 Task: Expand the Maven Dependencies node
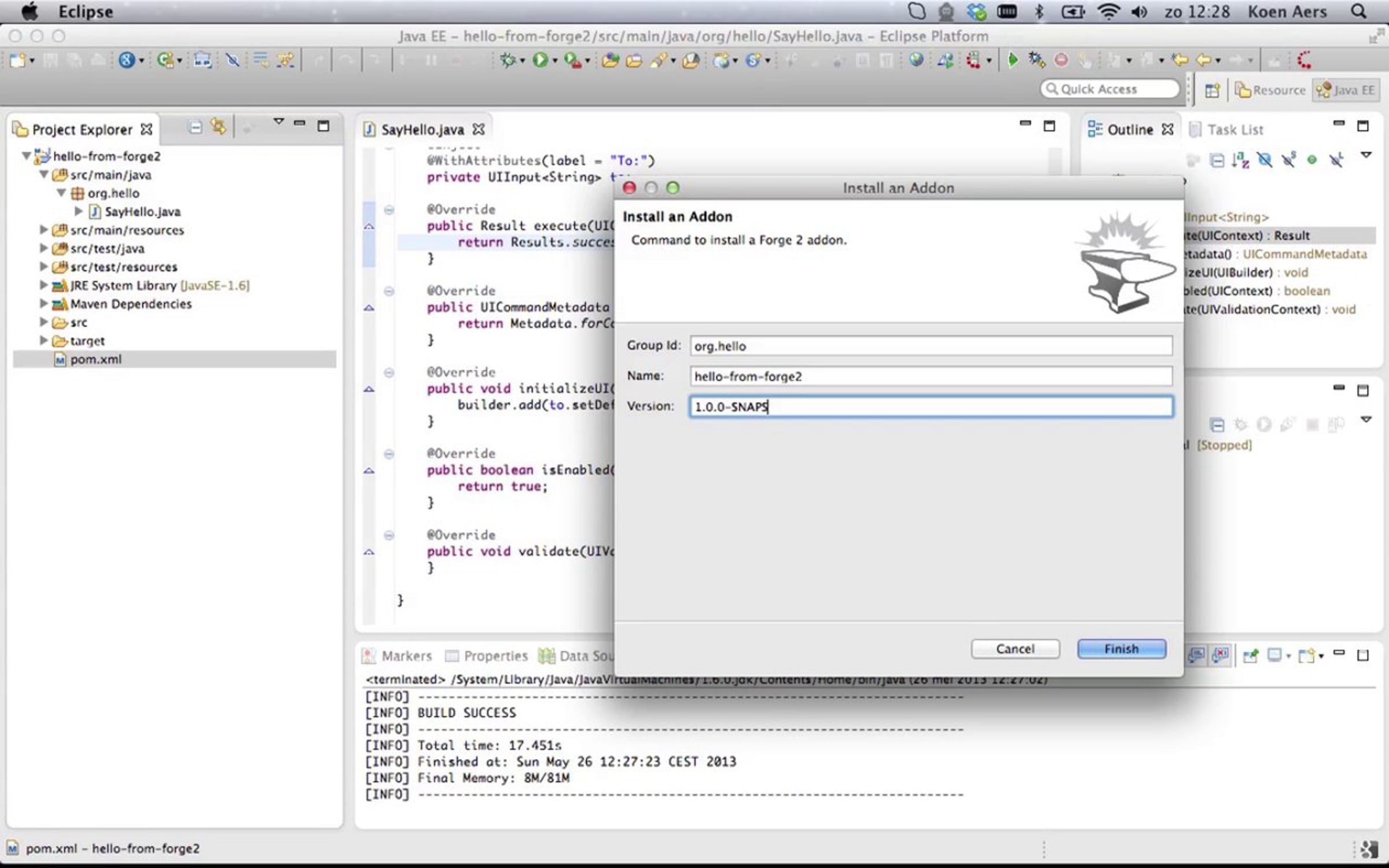point(43,303)
